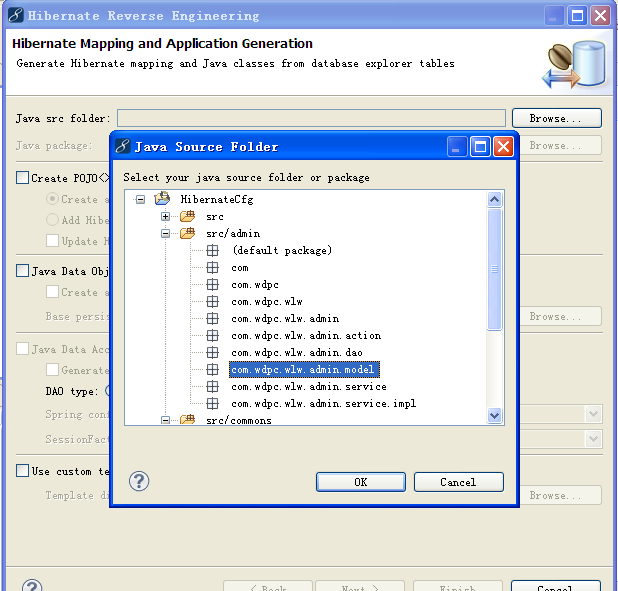Click Browse next to Base persistence class

point(560,316)
